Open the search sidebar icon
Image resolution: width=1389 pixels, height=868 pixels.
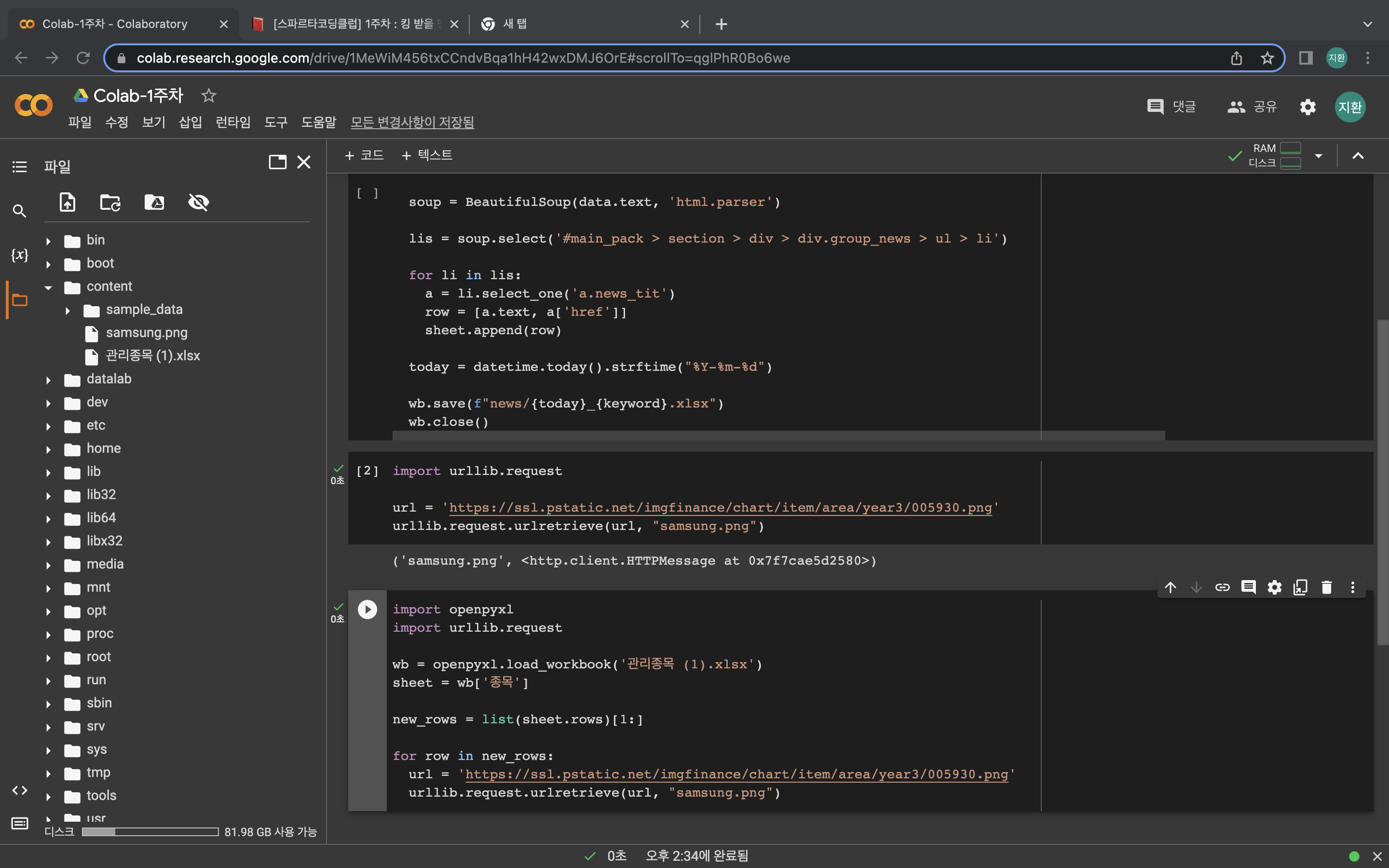(19, 211)
